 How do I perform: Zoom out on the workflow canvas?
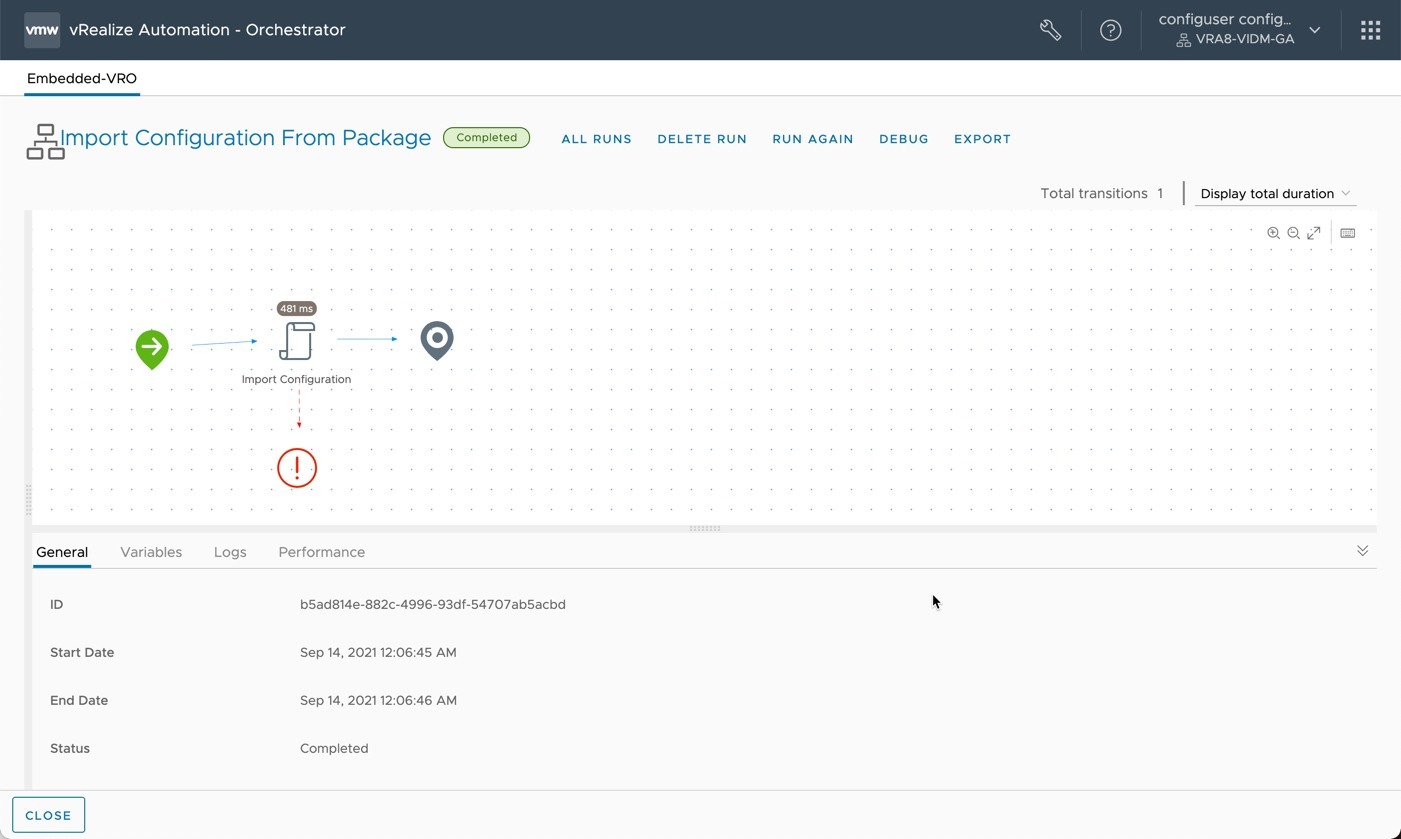pos(1293,233)
